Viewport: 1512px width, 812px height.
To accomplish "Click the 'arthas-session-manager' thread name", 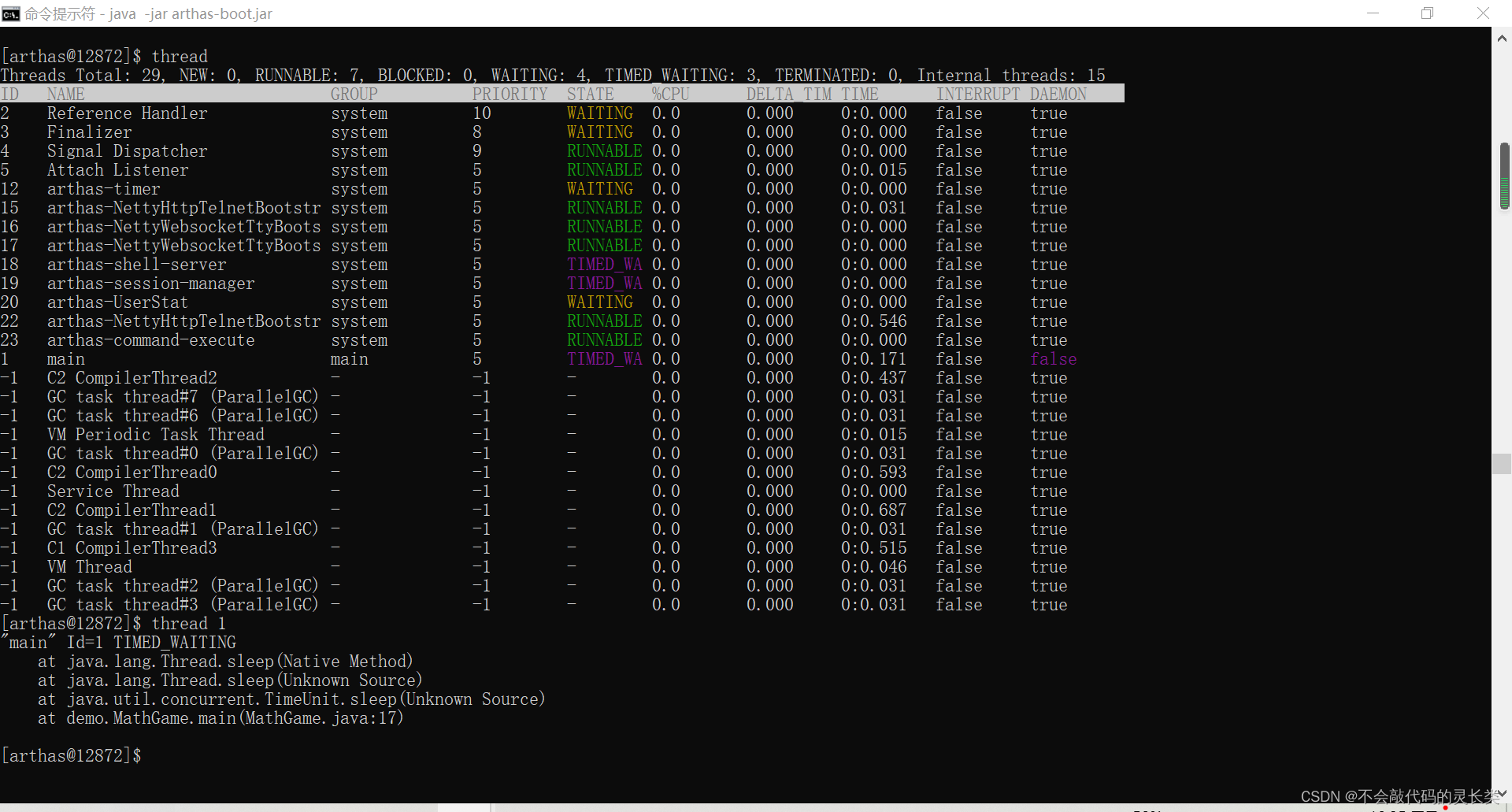I will point(150,284).
